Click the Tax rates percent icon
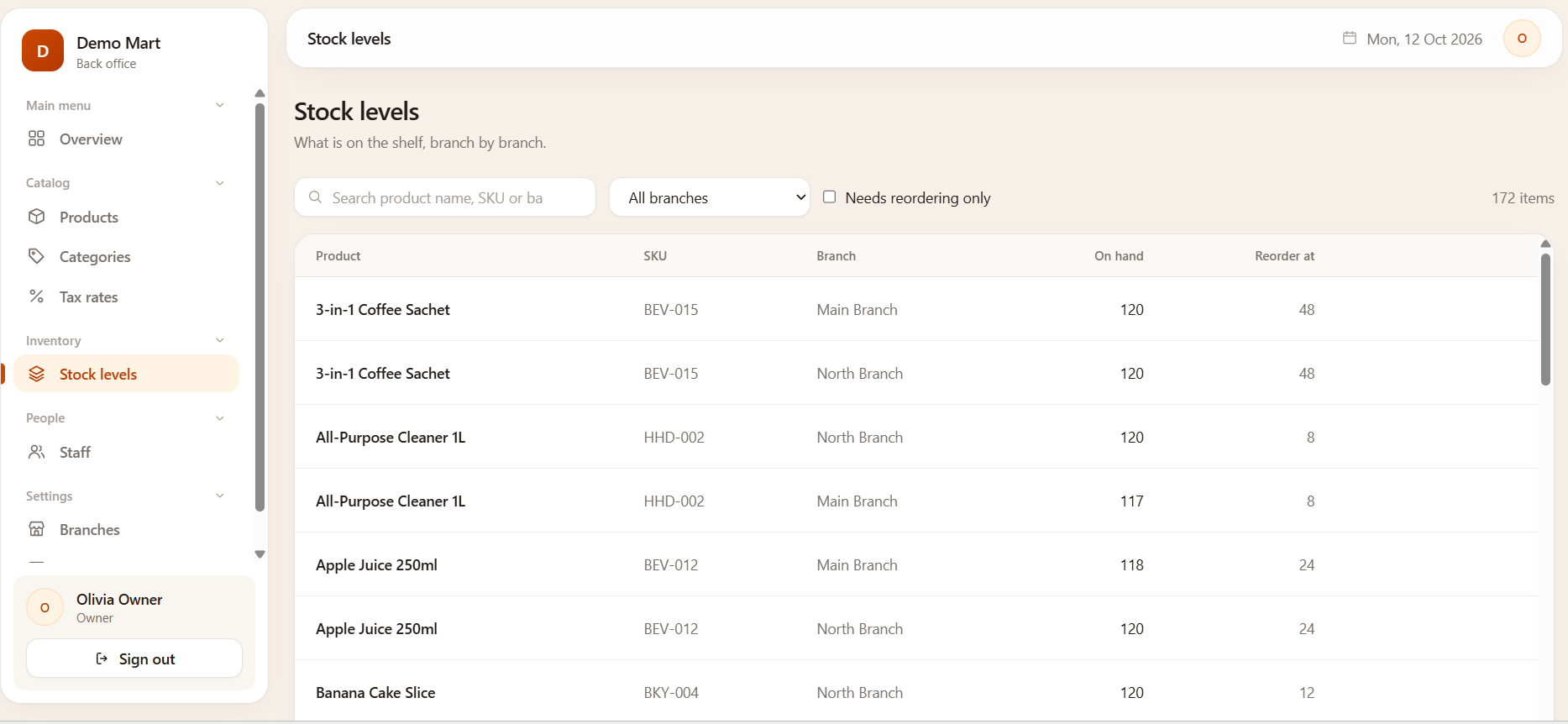1568x724 pixels. pos(36,296)
